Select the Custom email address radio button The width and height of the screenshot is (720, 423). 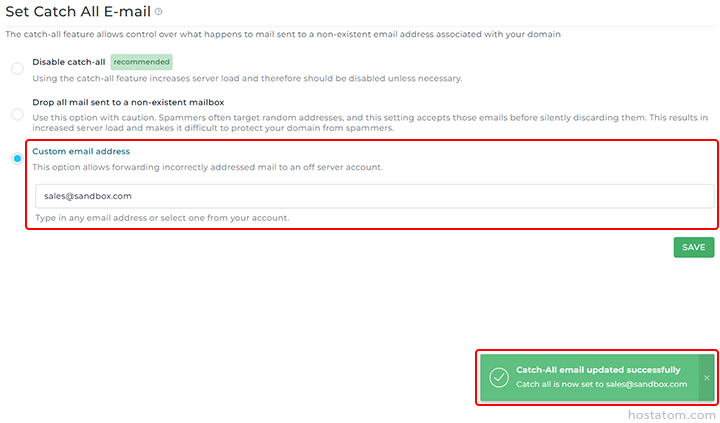click(x=17, y=159)
